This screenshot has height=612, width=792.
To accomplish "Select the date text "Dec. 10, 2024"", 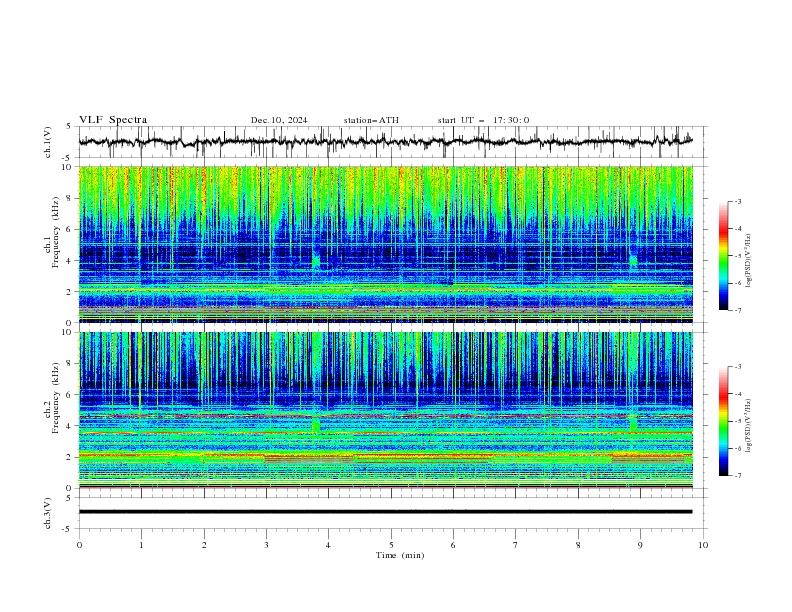I will point(279,120).
